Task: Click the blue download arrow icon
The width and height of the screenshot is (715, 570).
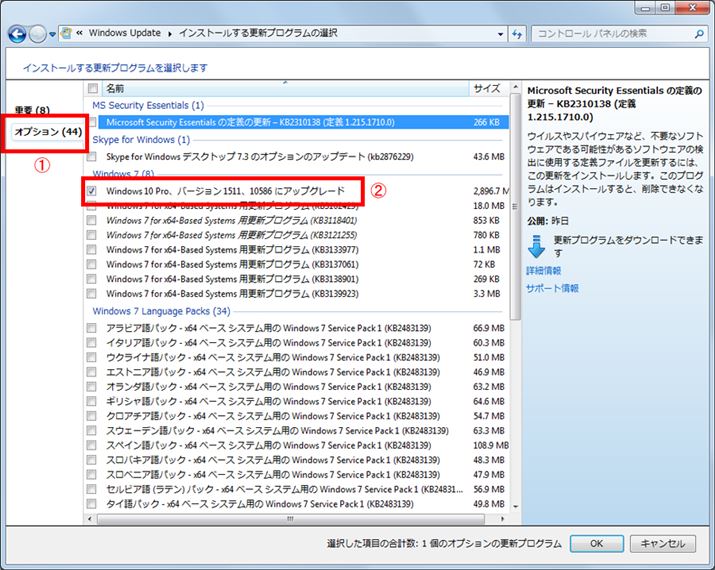Action: [x=536, y=247]
